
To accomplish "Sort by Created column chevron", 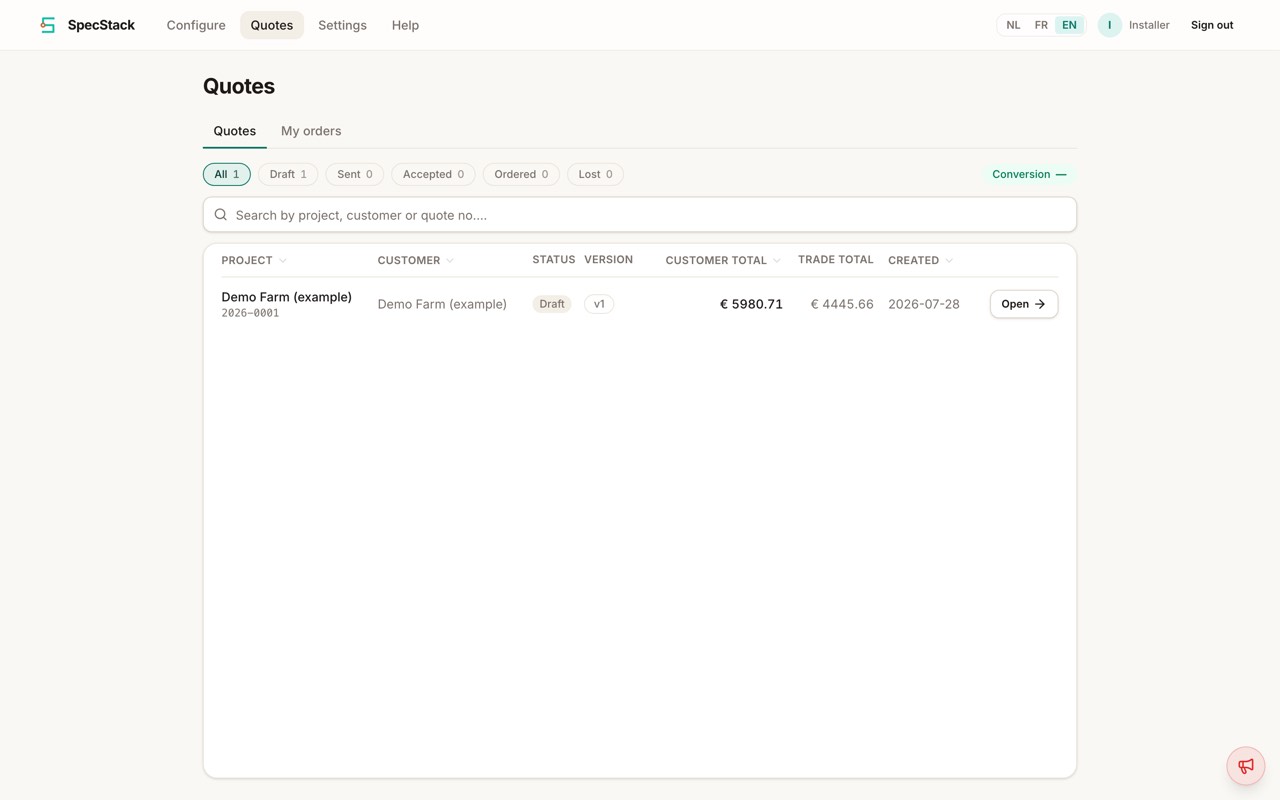I will (x=949, y=261).
